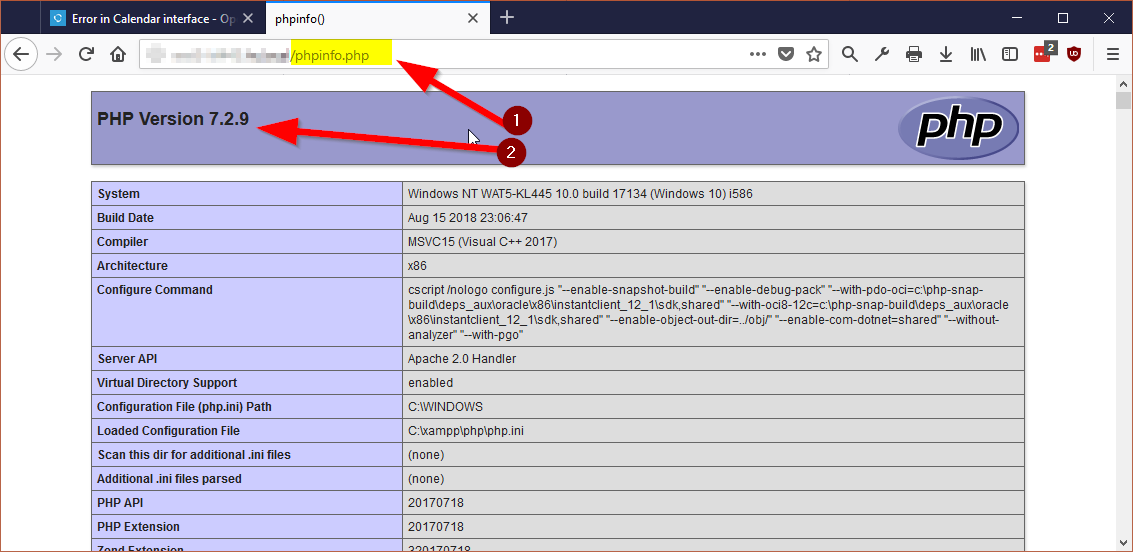This screenshot has height=552, width=1133.
Task: Click the forward navigation arrow
Action: [x=53, y=54]
